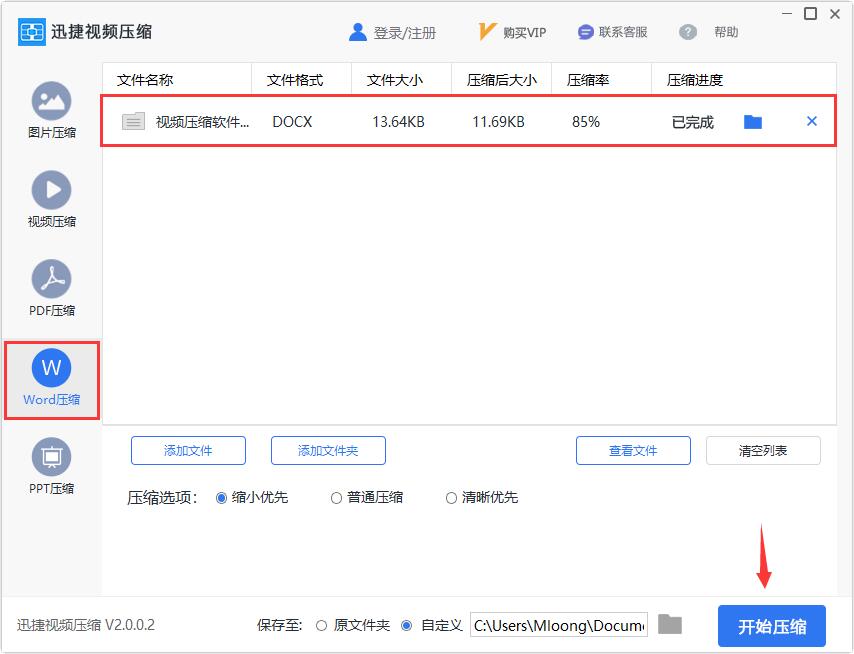
Task: Click the 添加文件 button
Action: 188,451
